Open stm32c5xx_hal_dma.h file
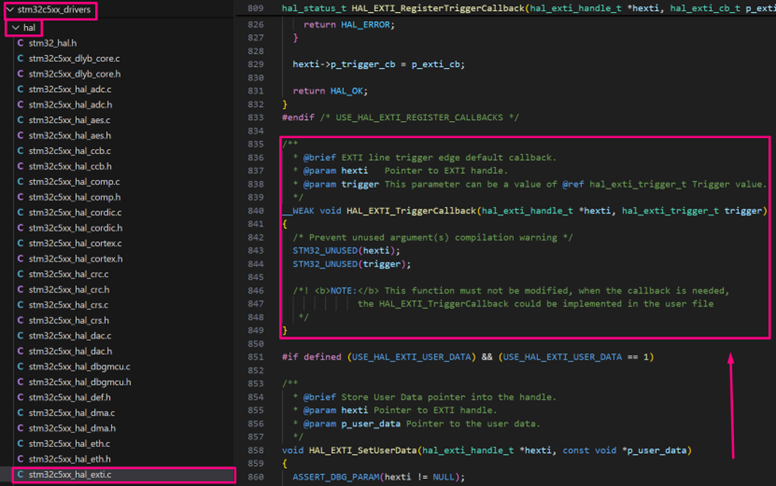The image size is (776, 486). [72, 428]
